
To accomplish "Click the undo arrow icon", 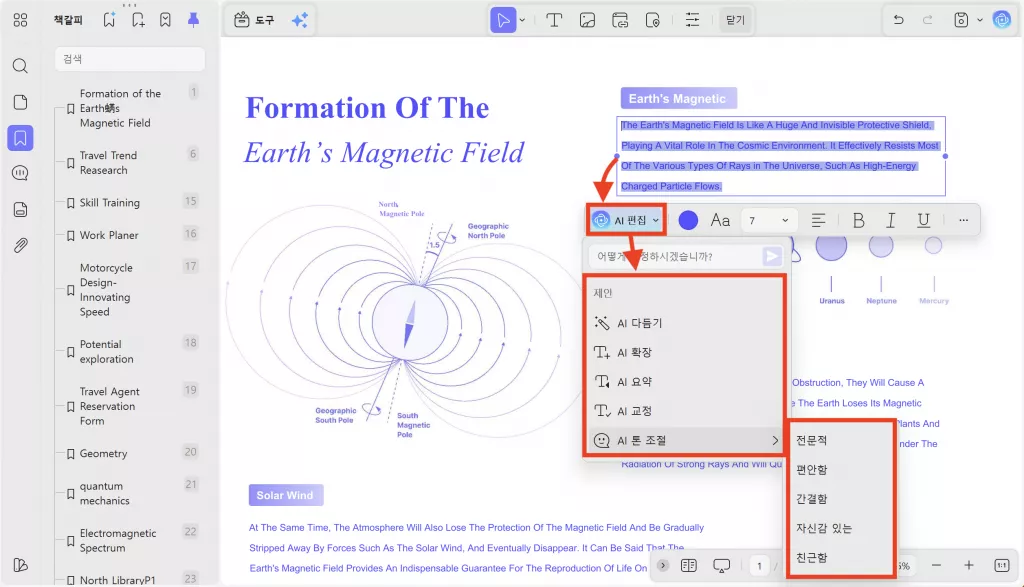I will 898,19.
